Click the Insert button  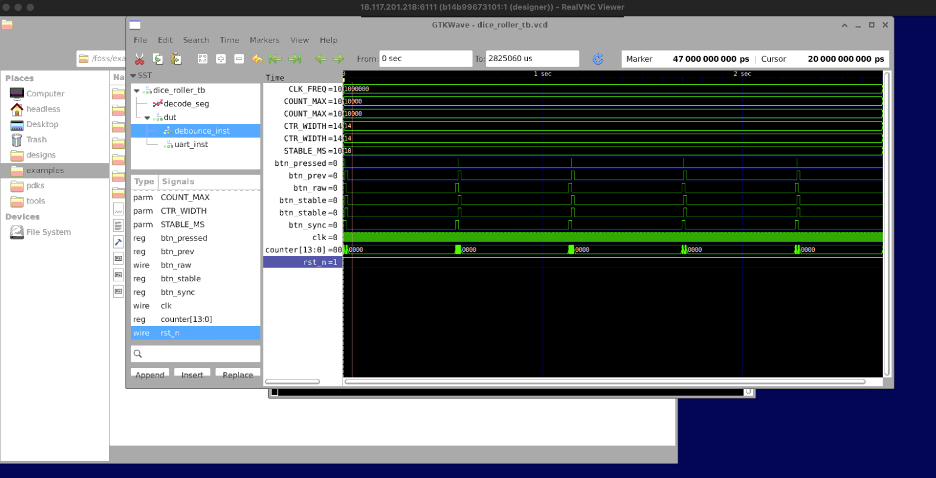tap(193, 375)
